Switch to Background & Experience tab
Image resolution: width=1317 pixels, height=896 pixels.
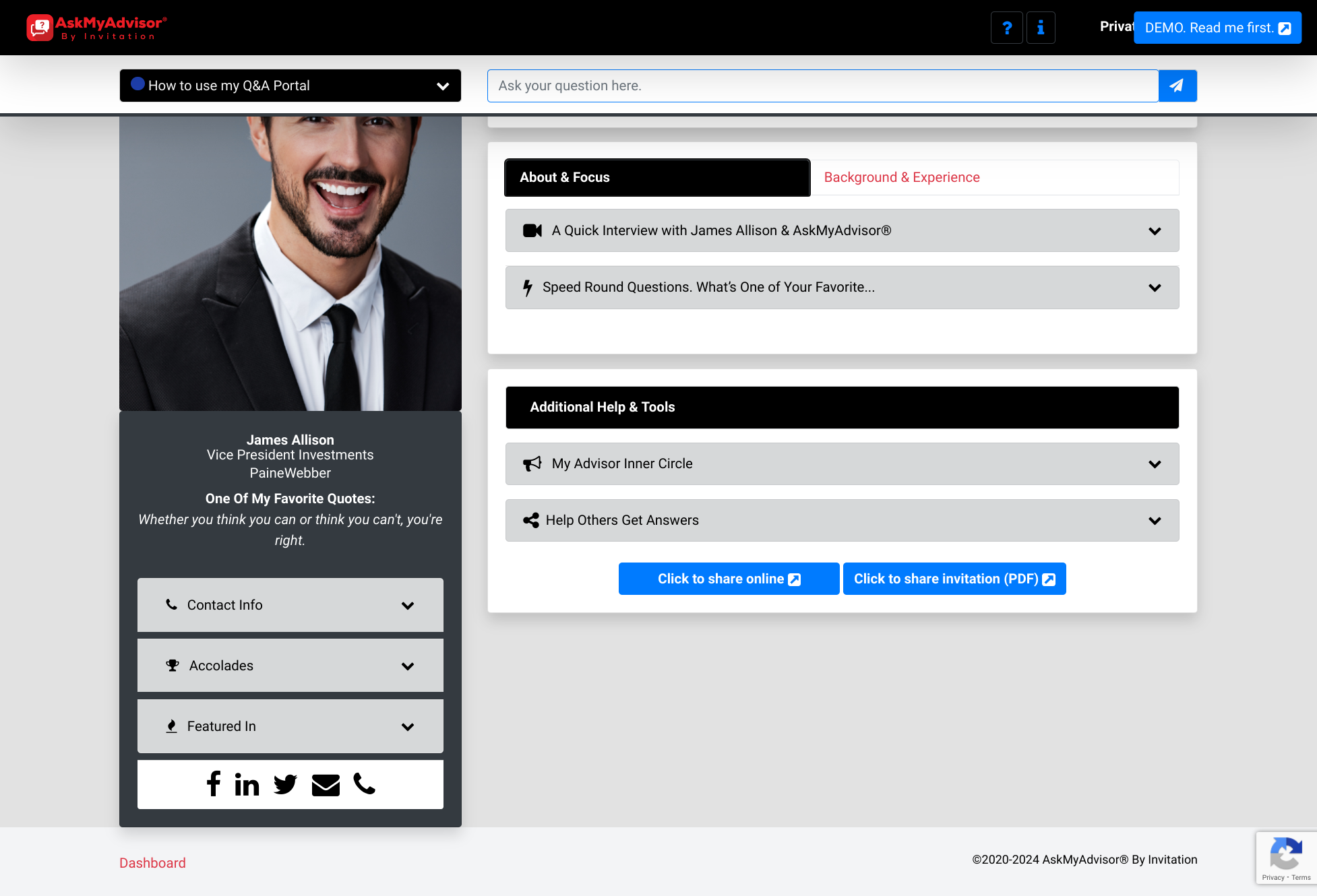[x=995, y=177]
